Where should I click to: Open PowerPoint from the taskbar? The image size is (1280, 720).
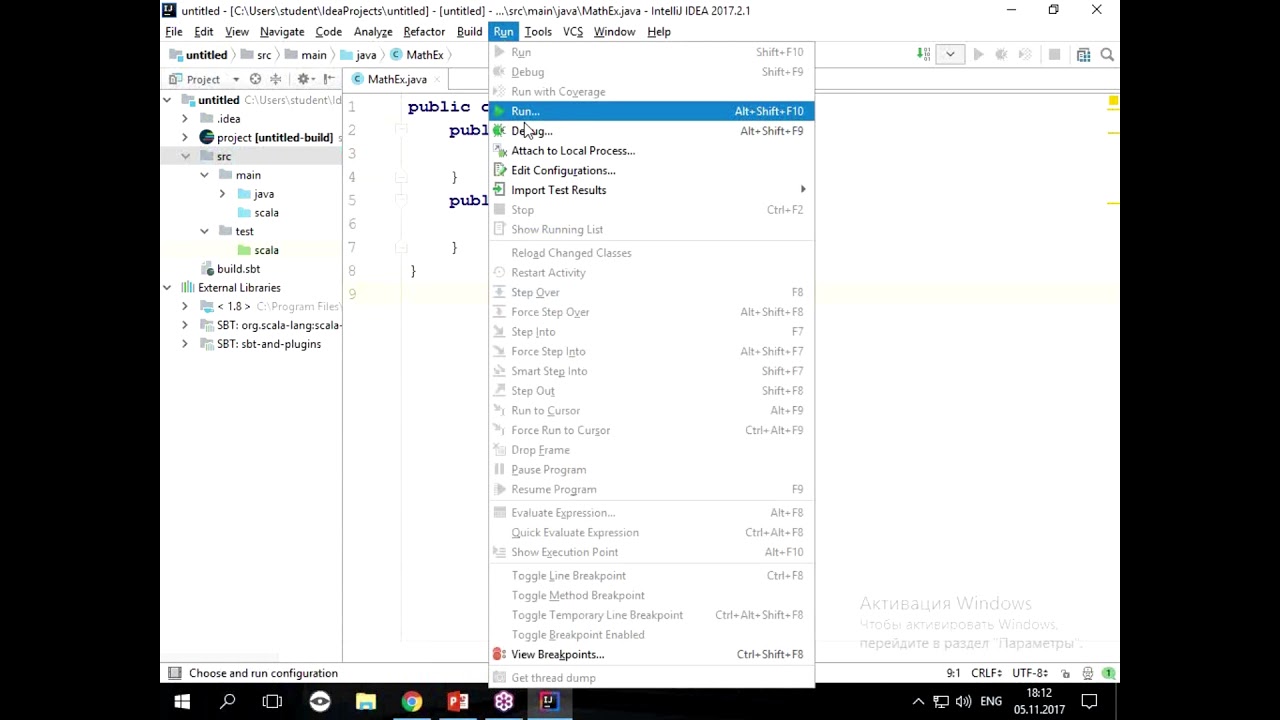(x=458, y=701)
